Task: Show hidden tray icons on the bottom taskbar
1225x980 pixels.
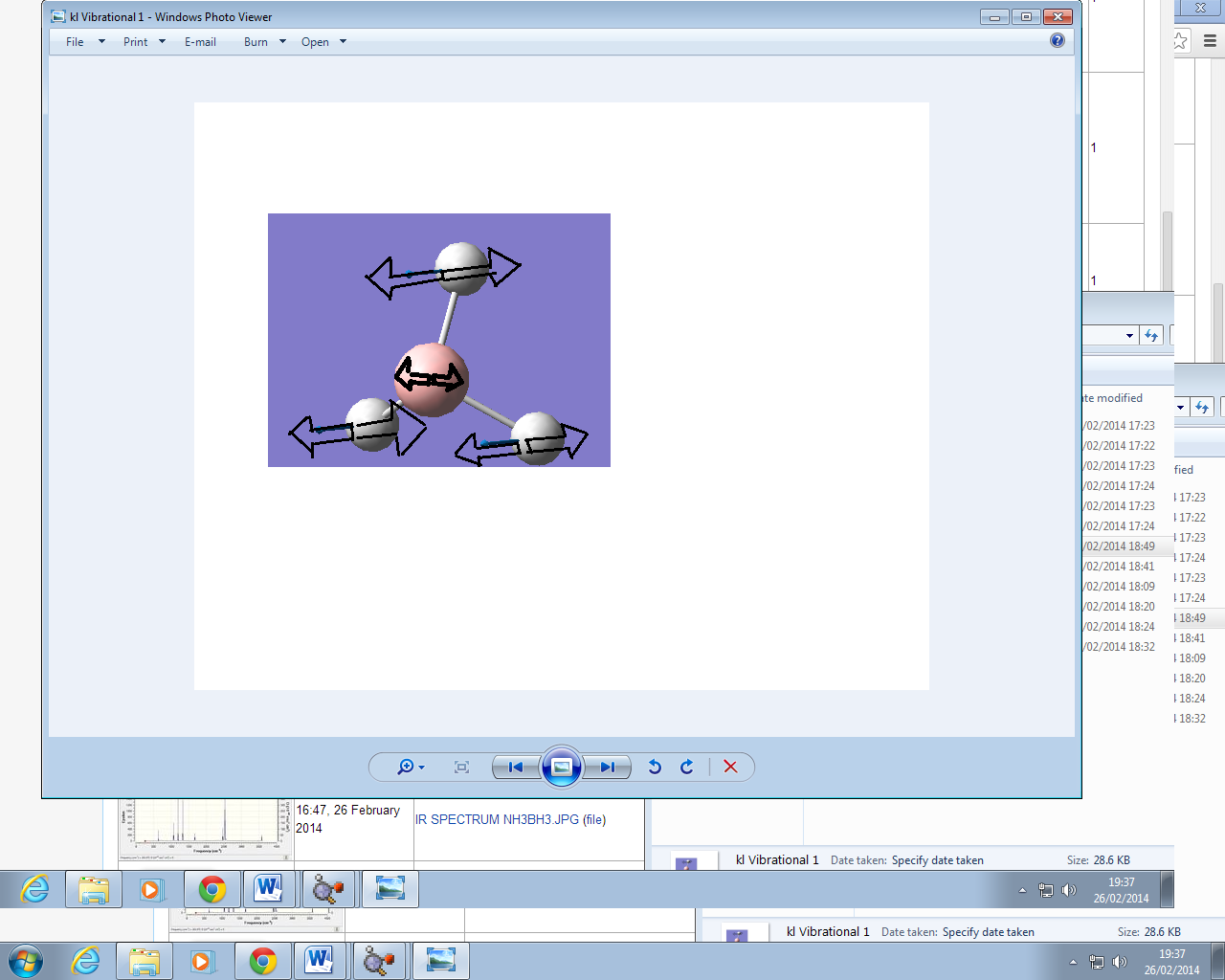Action: (1073, 962)
